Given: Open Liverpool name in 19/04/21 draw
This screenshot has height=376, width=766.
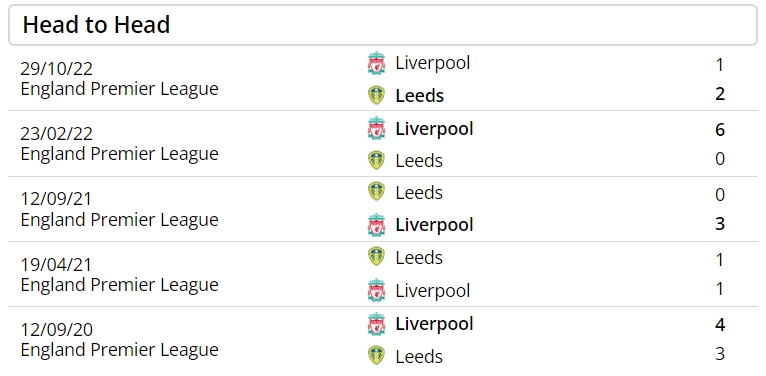Looking at the screenshot, I should click(x=433, y=291).
